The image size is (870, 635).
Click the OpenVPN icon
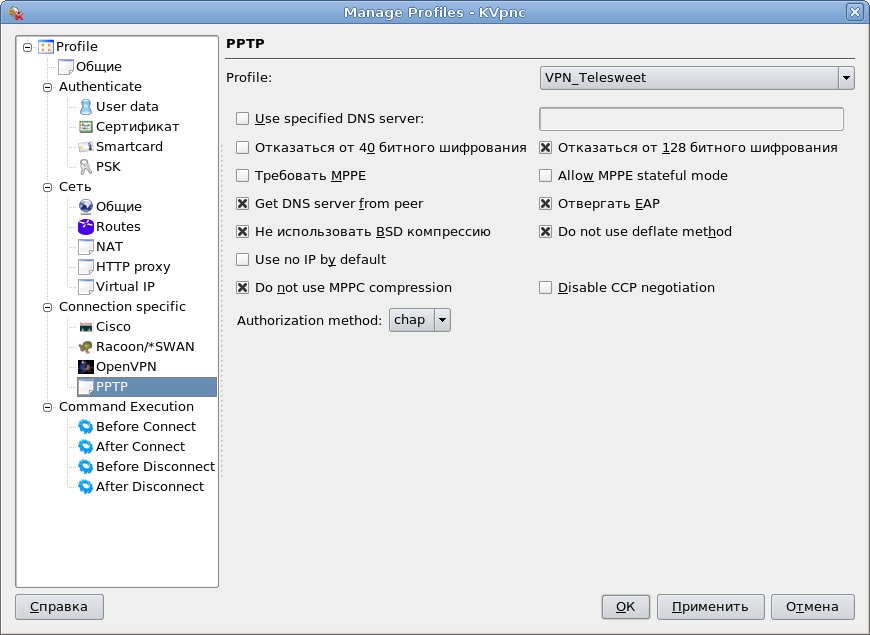[86, 367]
